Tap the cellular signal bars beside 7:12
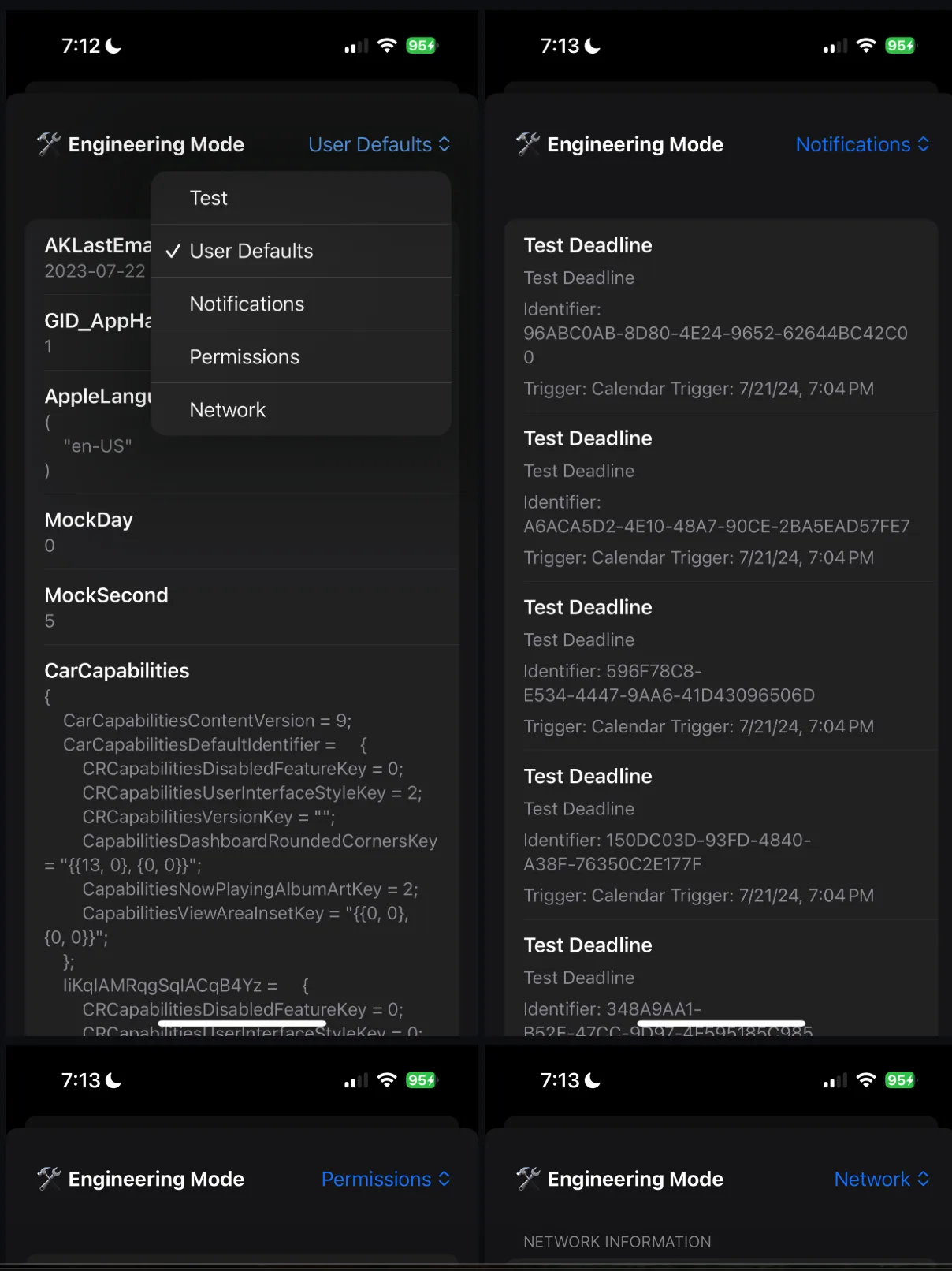 pos(355,47)
